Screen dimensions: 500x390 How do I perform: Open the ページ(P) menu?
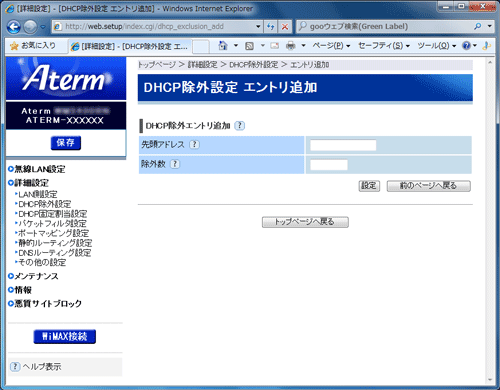[331, 46]
